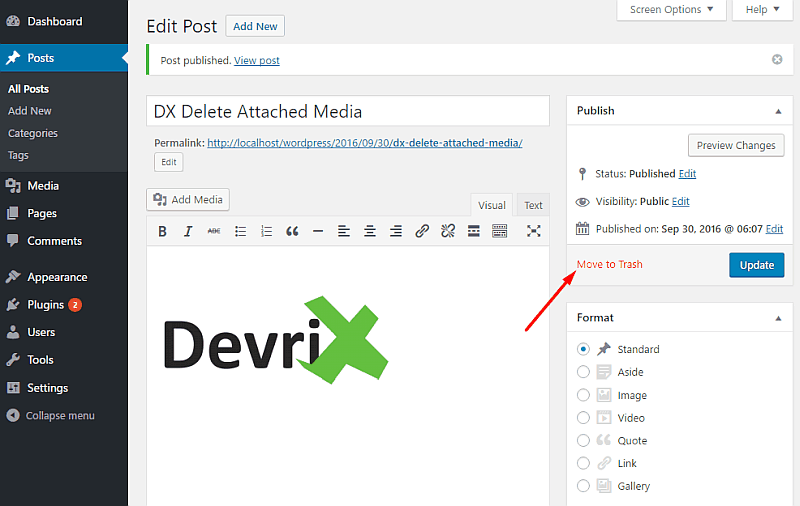Click the Move to Trash link
Viewport: 800px width, 506px height.
pyautogui.click(x=609, y=265)
